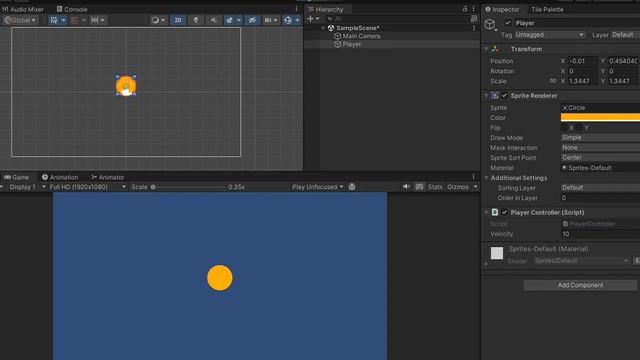This screenshot has height=360, width=640.
Task: Open the Scene gizmos dropdown arrow
Action: click(x=297, y=20)
